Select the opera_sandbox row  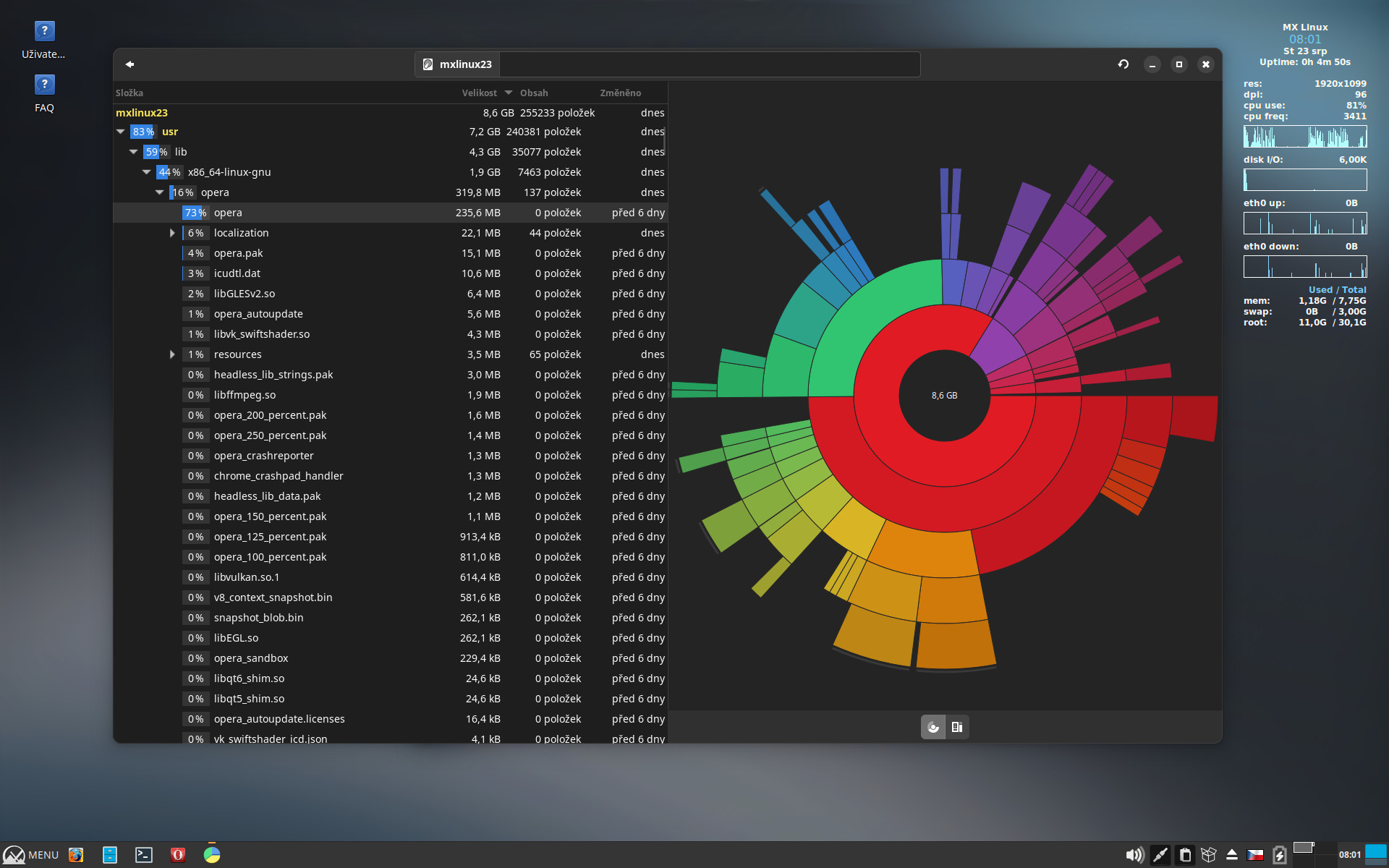pyautogui.click(x=390, y=658)
